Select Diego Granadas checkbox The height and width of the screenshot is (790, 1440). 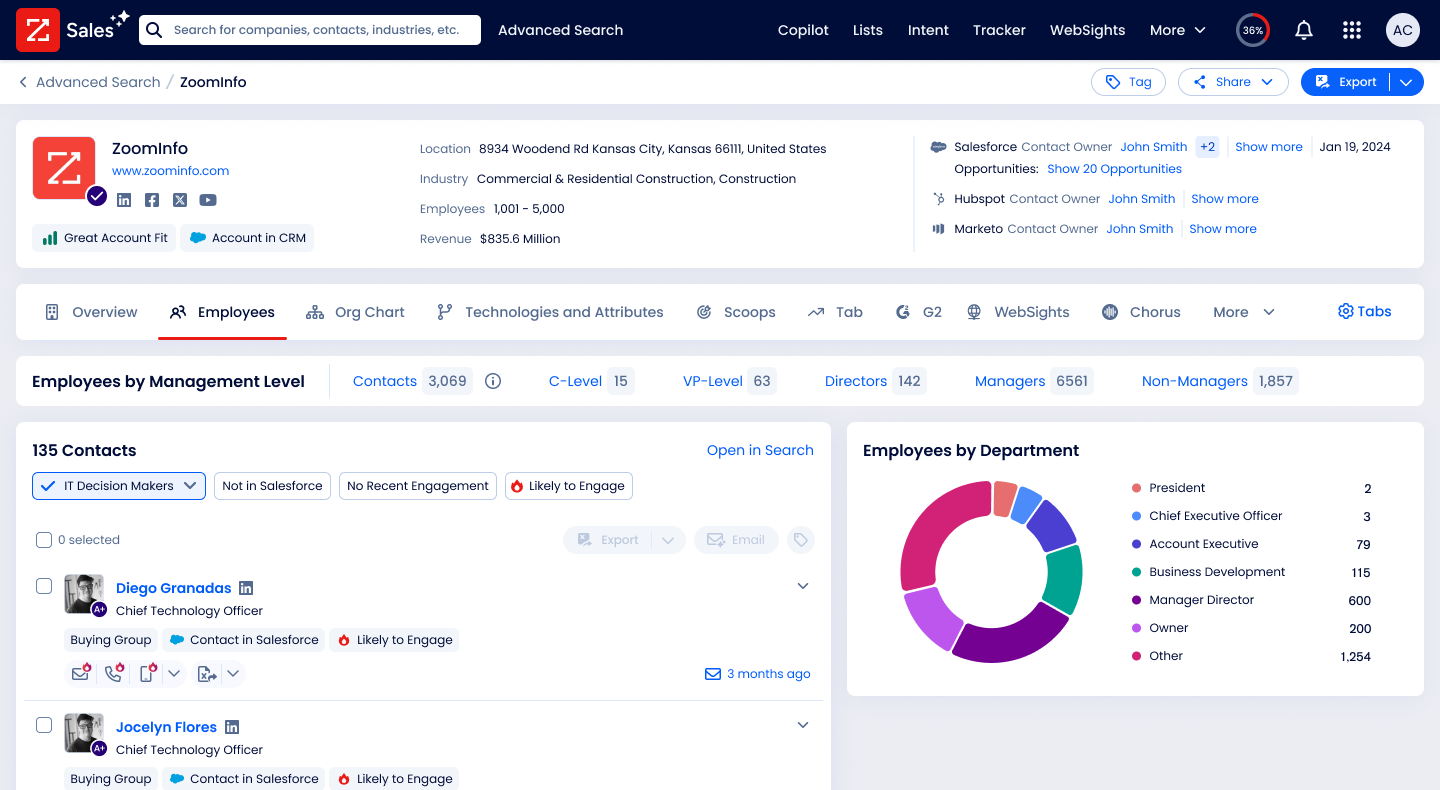(x=44, y=586)
